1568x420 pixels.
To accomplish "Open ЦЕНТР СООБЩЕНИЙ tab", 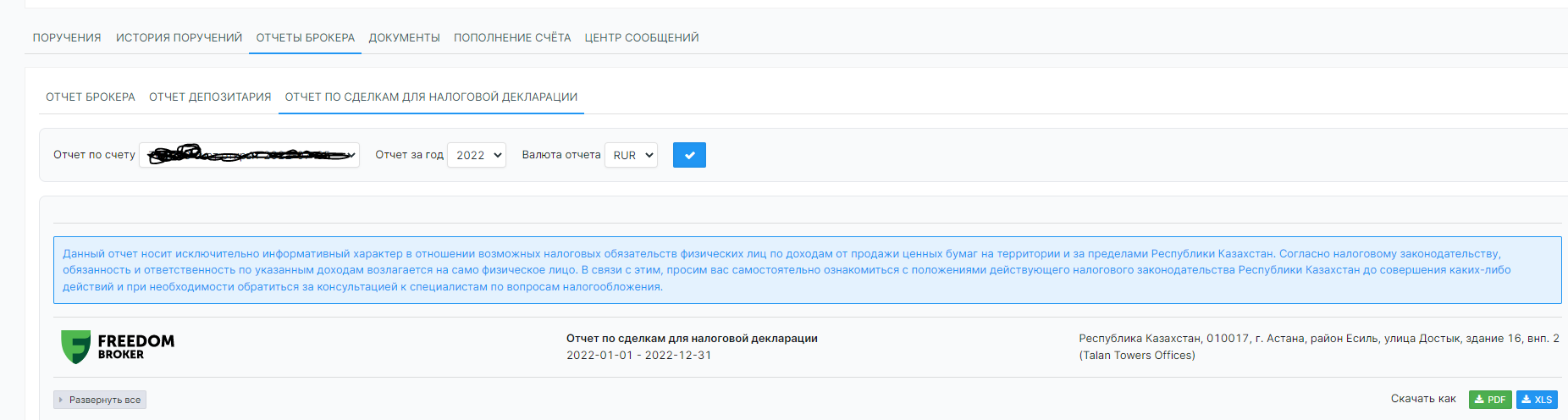I will coord(642,38).
